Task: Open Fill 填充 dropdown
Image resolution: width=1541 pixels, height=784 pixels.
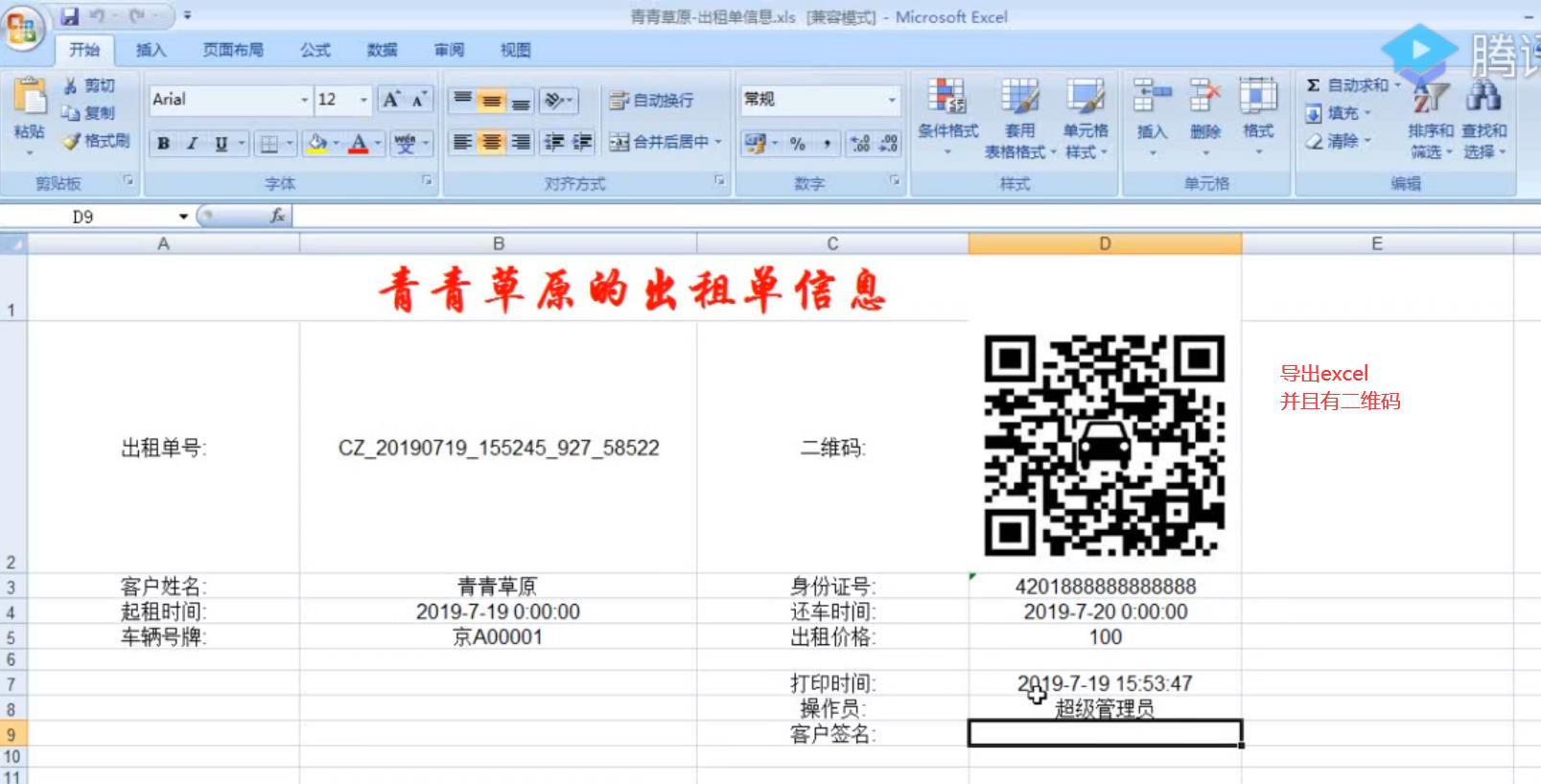Action: (1338, 113)
